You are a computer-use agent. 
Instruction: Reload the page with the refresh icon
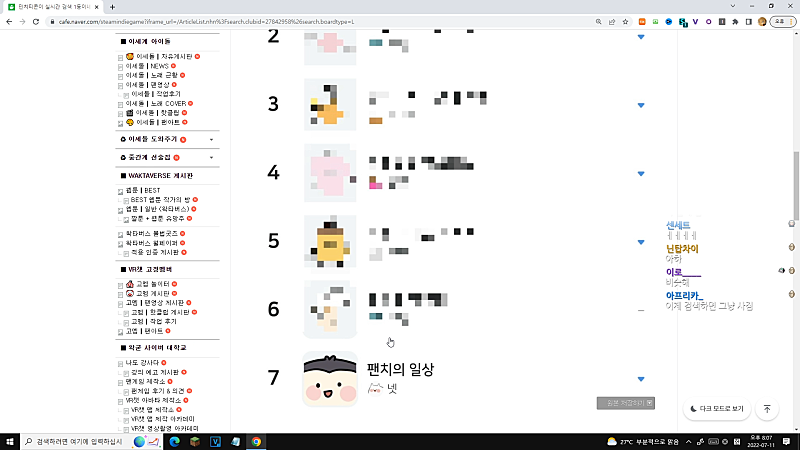36,22
